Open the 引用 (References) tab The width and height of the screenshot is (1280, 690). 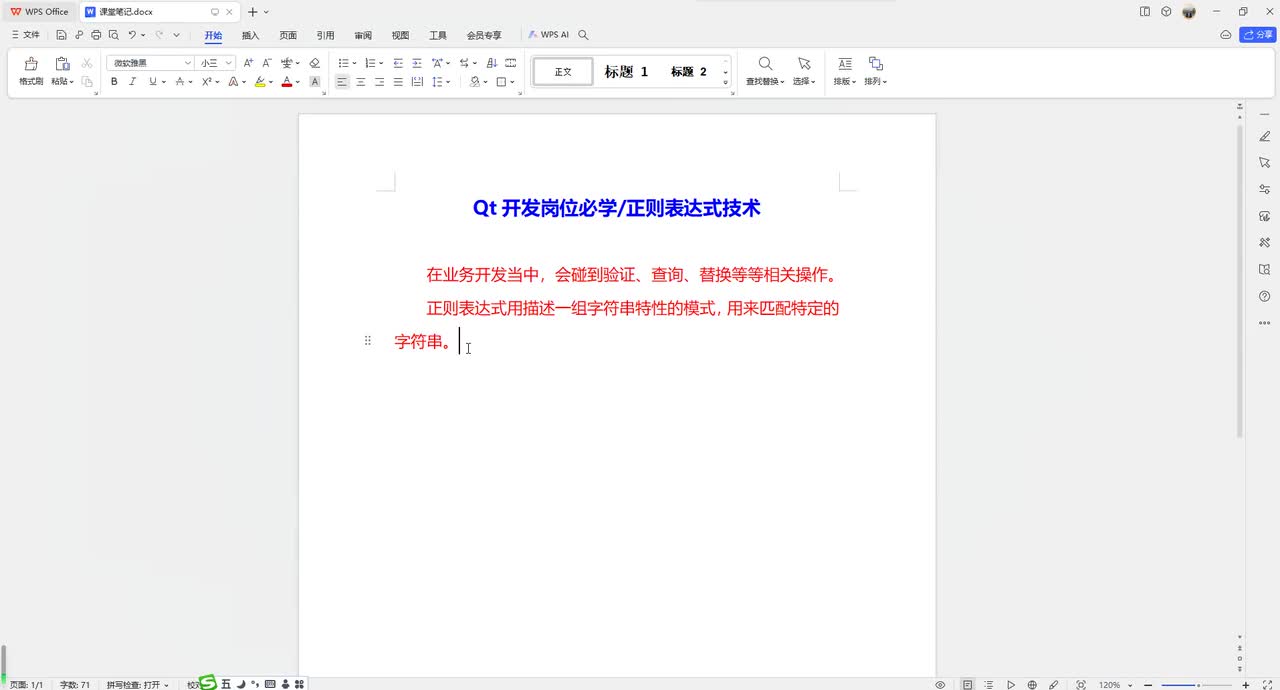(x=325, y=35)
